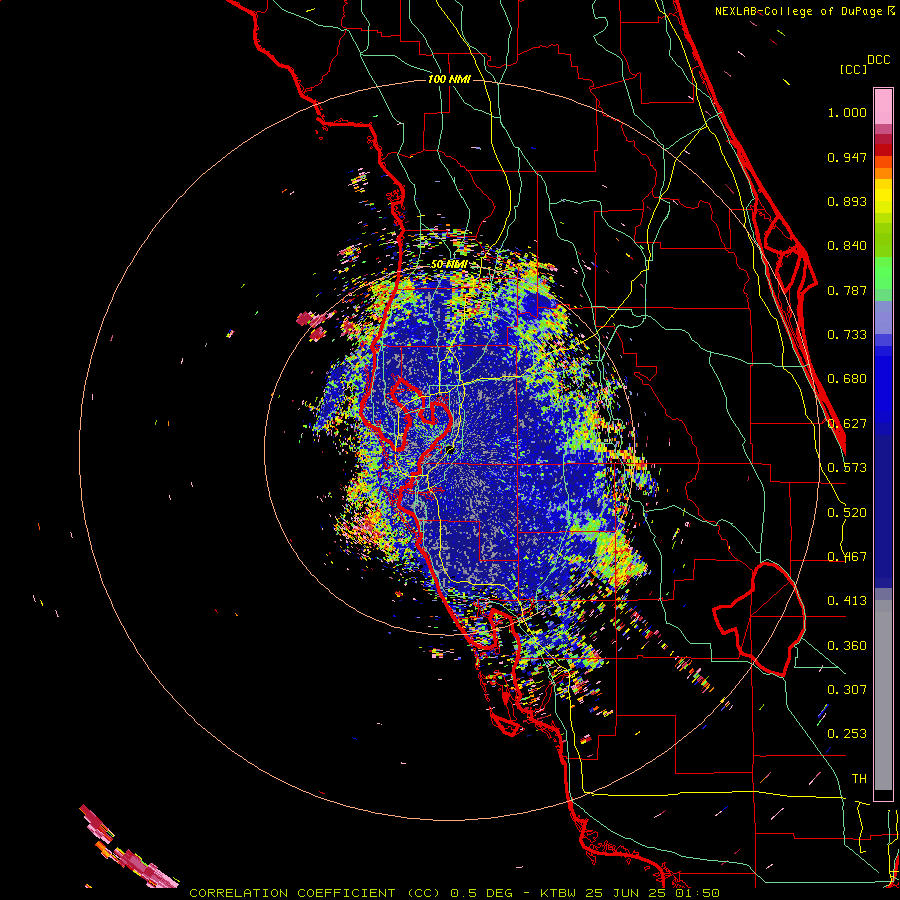Click the TH threshold label
Viewport: 900px width, 900px height.
[x=859, y=779]
